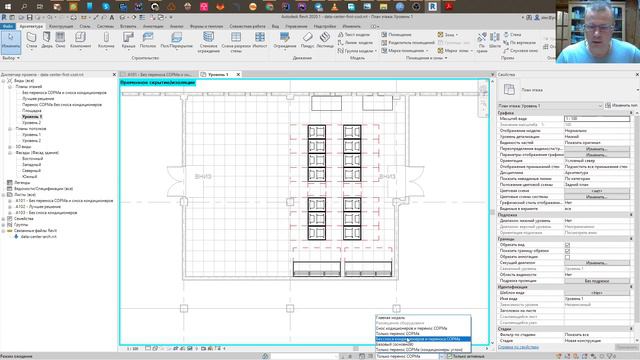Select data-center-arch.rvt linked file
This screenshot has width=640, height=360.
[38, 237]
